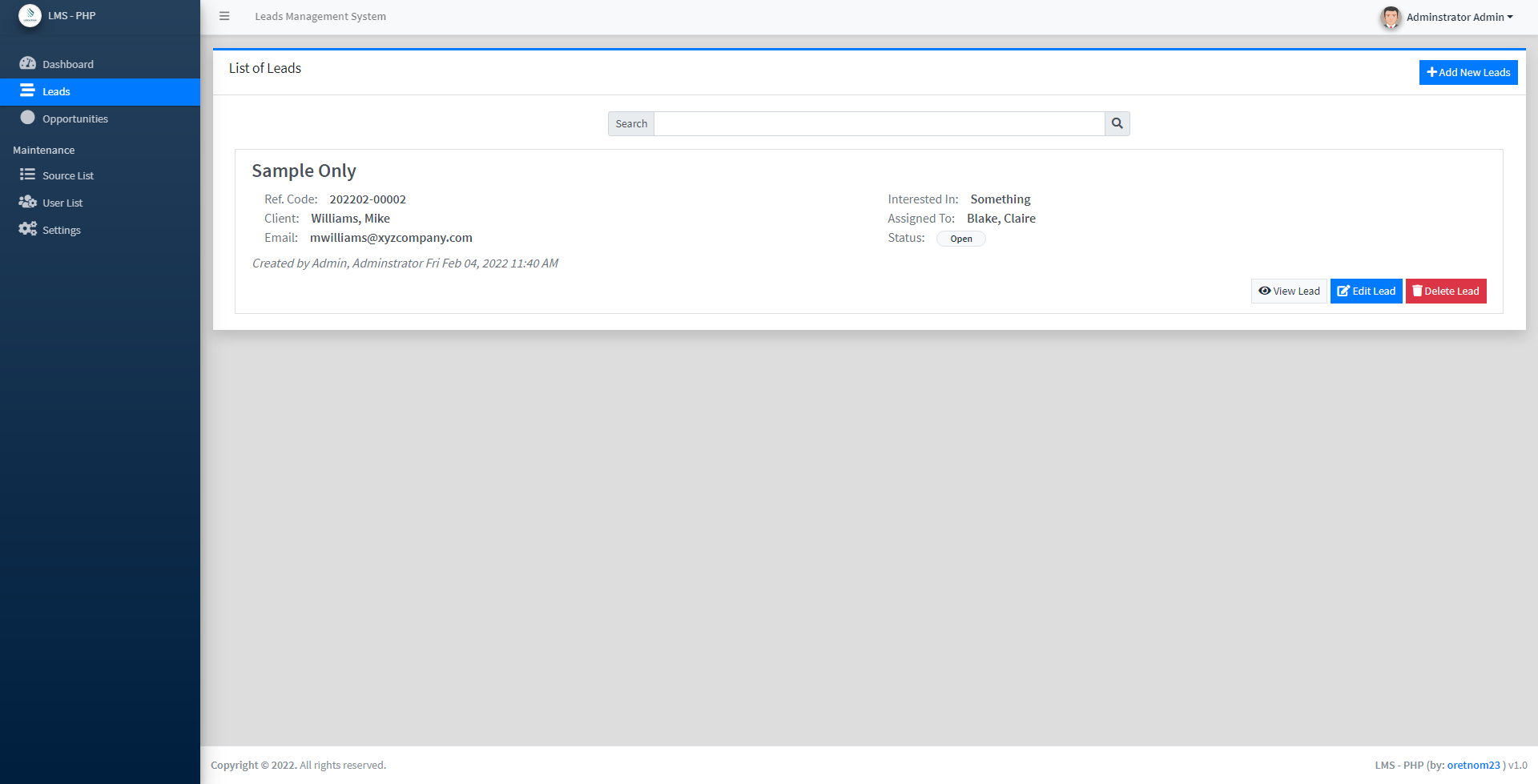1538x784 pixels.
Task: Click the Interested In value Something
Action: point(1001,199)
